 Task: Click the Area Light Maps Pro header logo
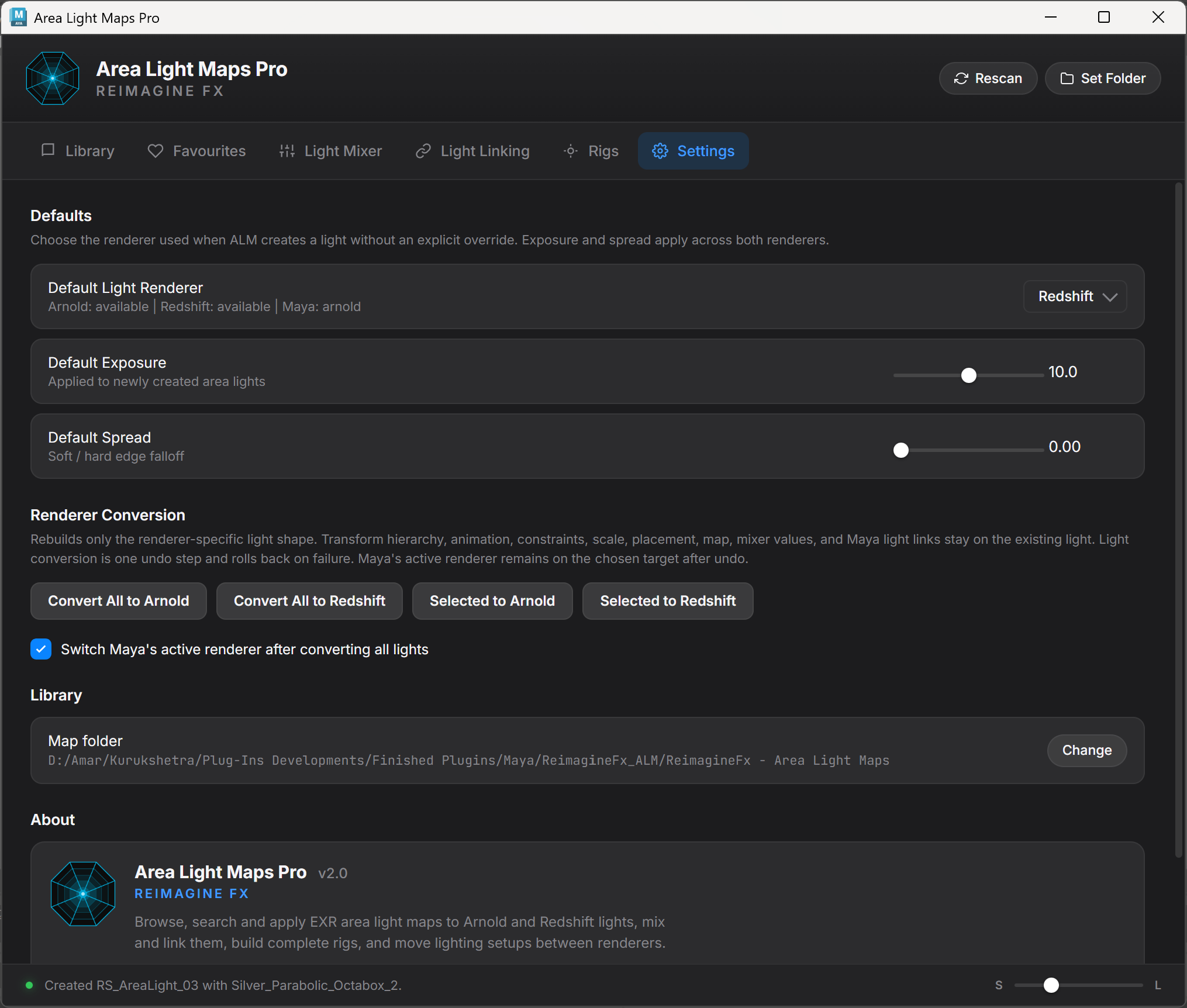(53, 78)
